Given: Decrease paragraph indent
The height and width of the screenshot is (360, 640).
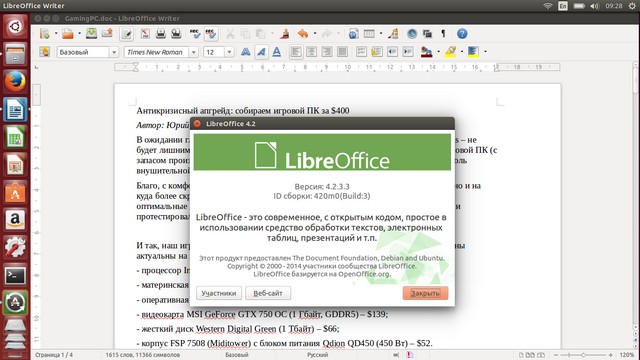Looking at the screenshot, I should click(x=392, y=52).
